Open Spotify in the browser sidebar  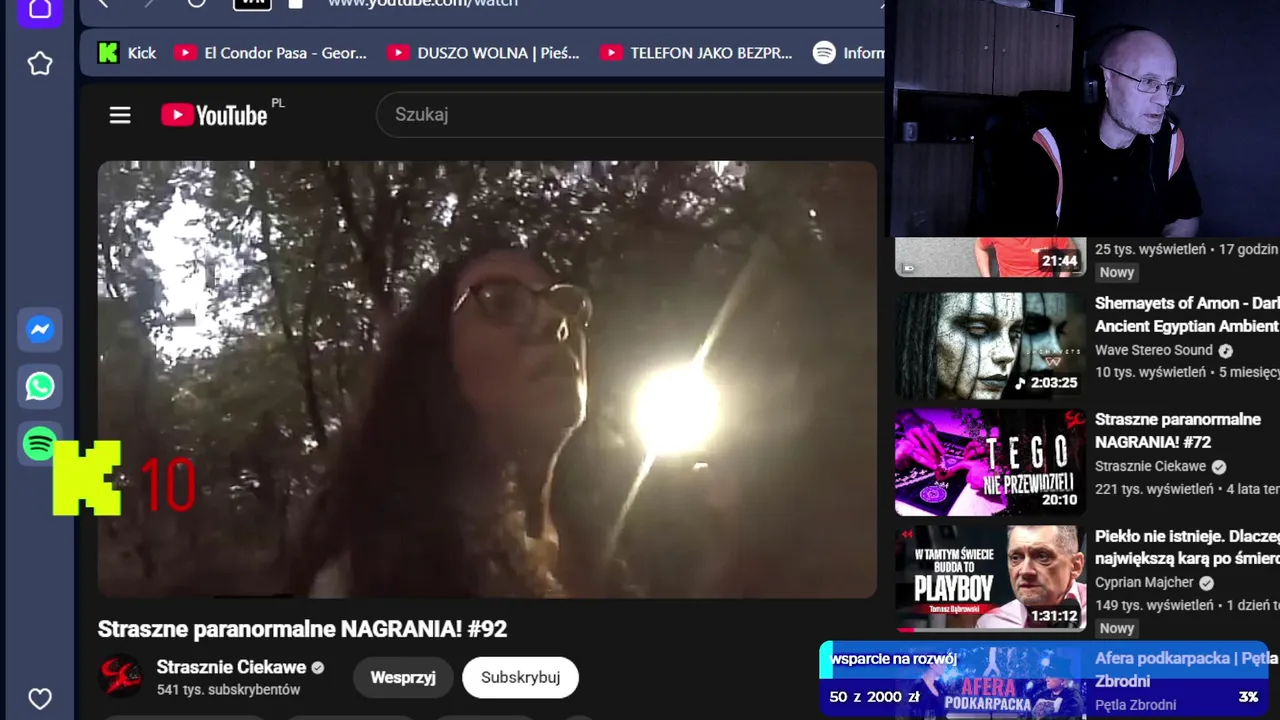[x=40, y=444]
